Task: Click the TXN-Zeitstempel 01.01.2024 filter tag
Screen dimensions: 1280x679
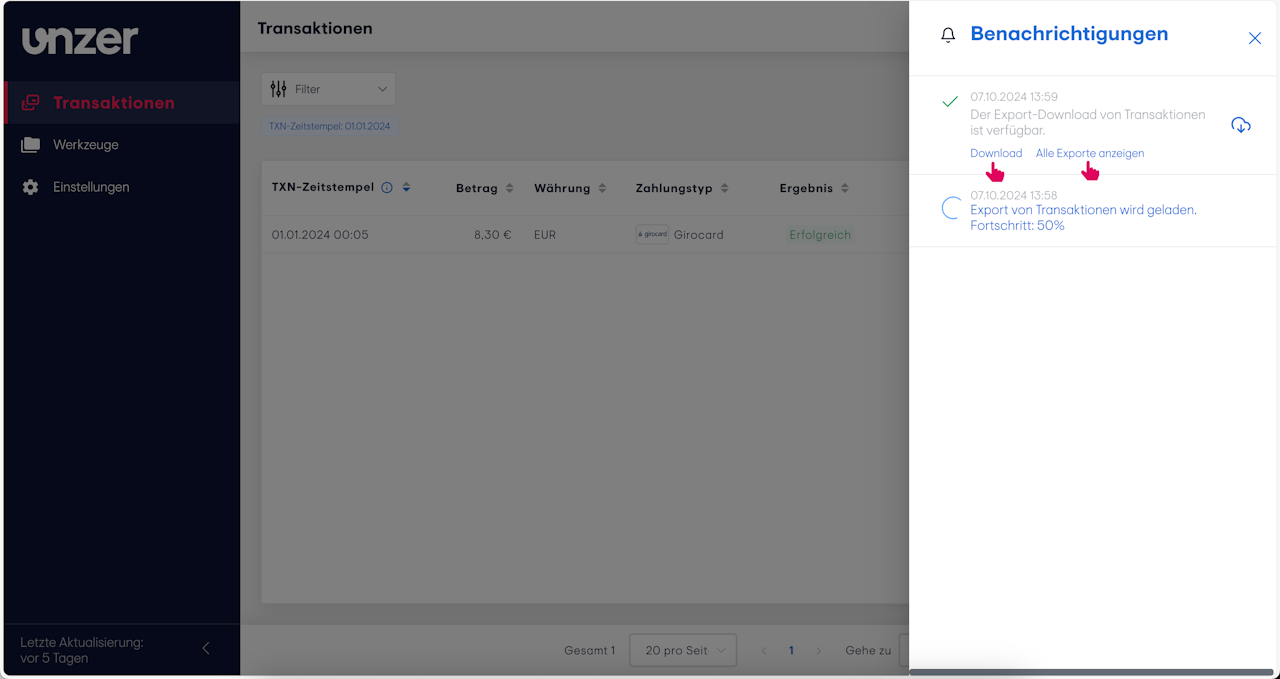Action: tap(330, 127)
